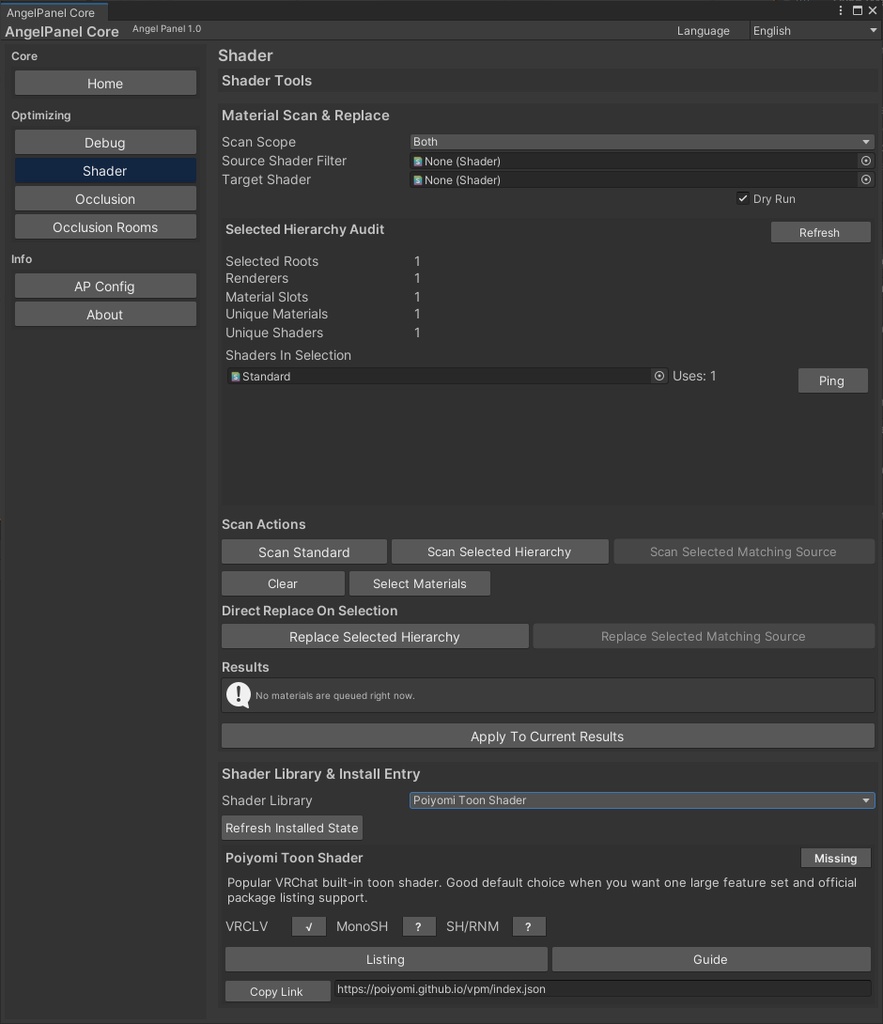Open the window options menu via kebab icon
Screen dimensions: 883x1024
[841, 9]
